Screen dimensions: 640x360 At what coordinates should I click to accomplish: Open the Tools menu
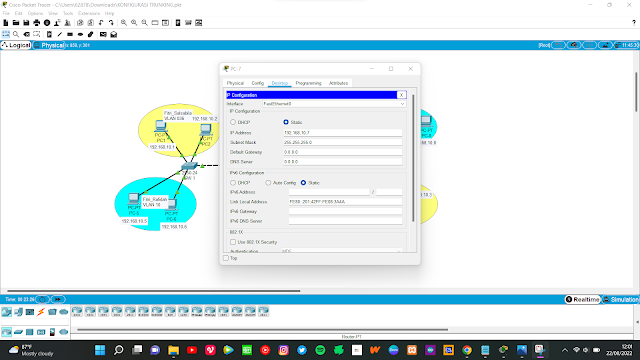coord(68,13)
